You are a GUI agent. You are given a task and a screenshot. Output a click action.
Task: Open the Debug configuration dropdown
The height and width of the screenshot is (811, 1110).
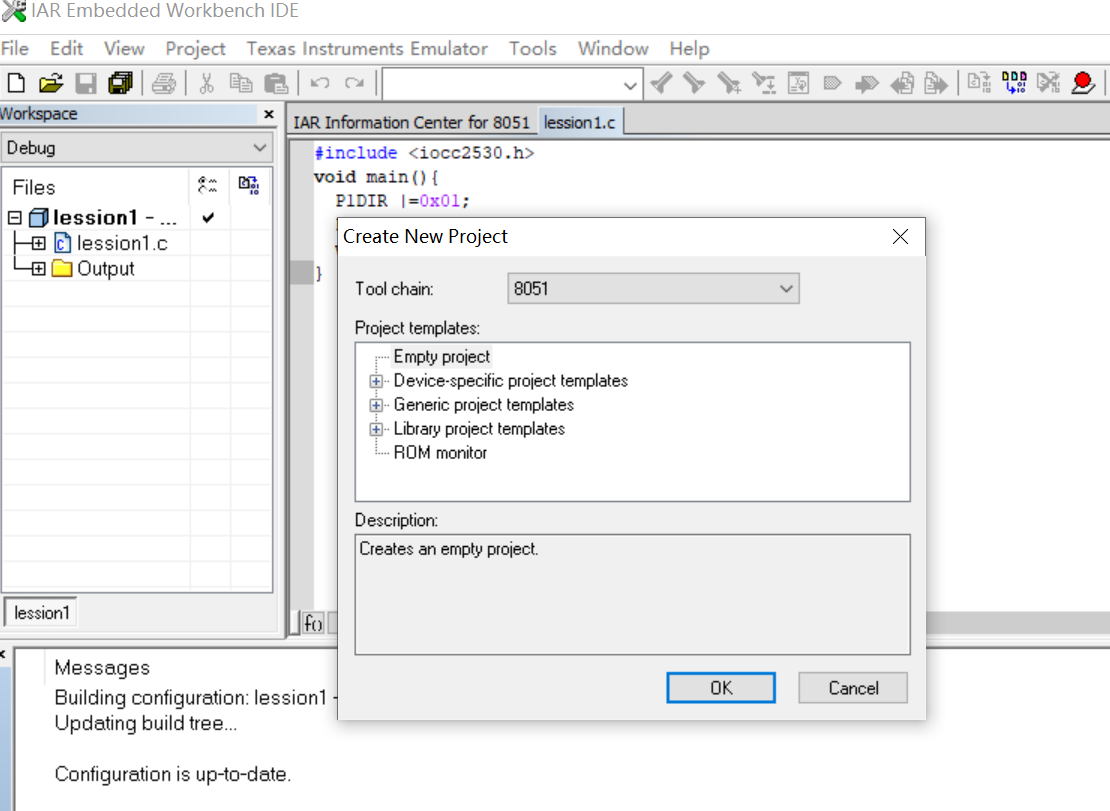136,148
